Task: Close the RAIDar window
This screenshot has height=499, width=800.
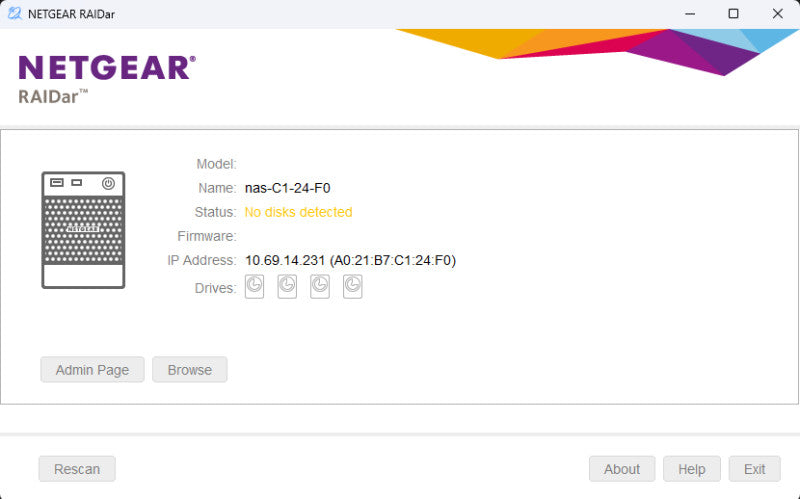Action: [778, 14]
